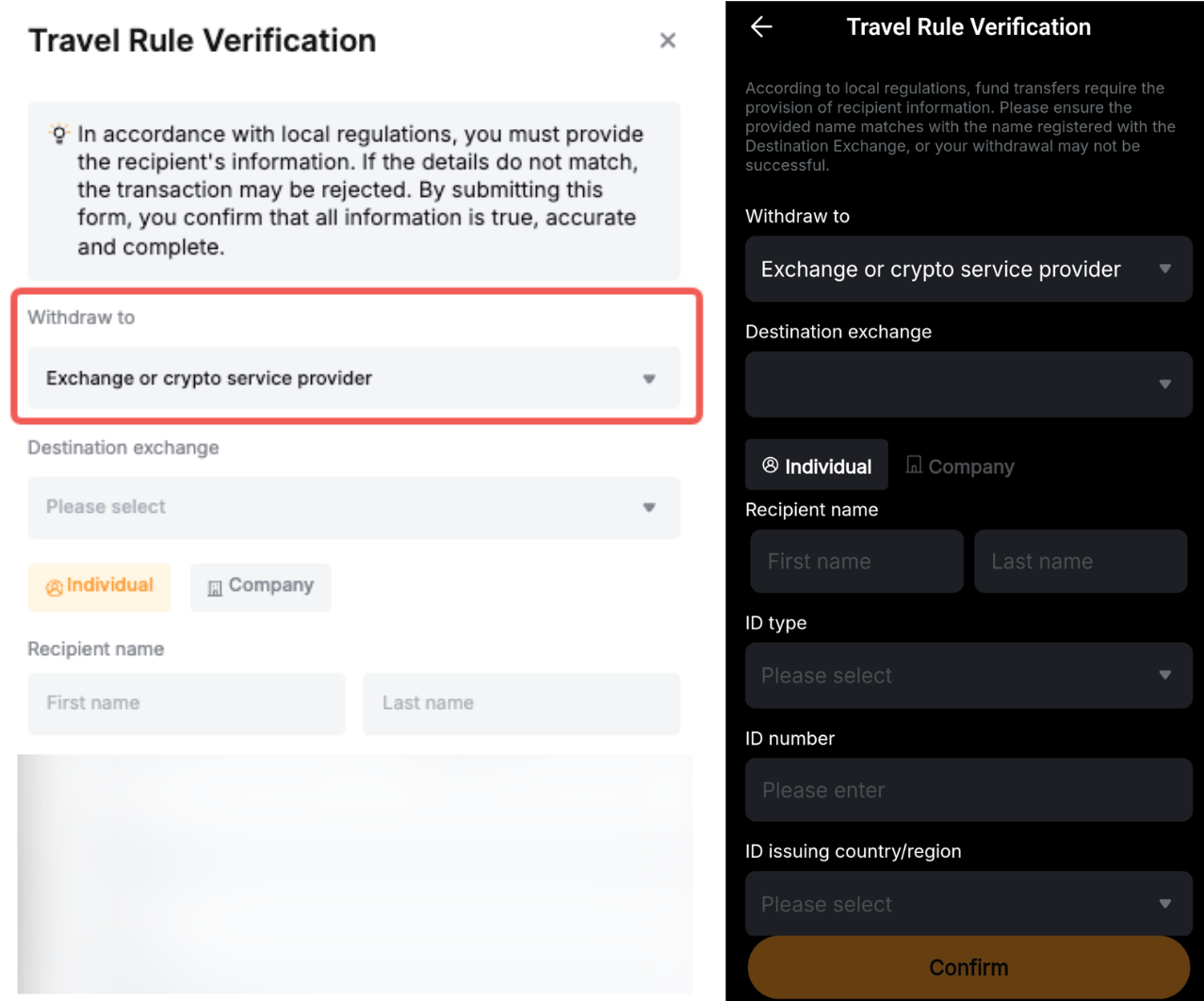The width and height of the screenshot is (1204, 1001).
Task: Focus the dark panel Last name field
Action: point(1080,562)
